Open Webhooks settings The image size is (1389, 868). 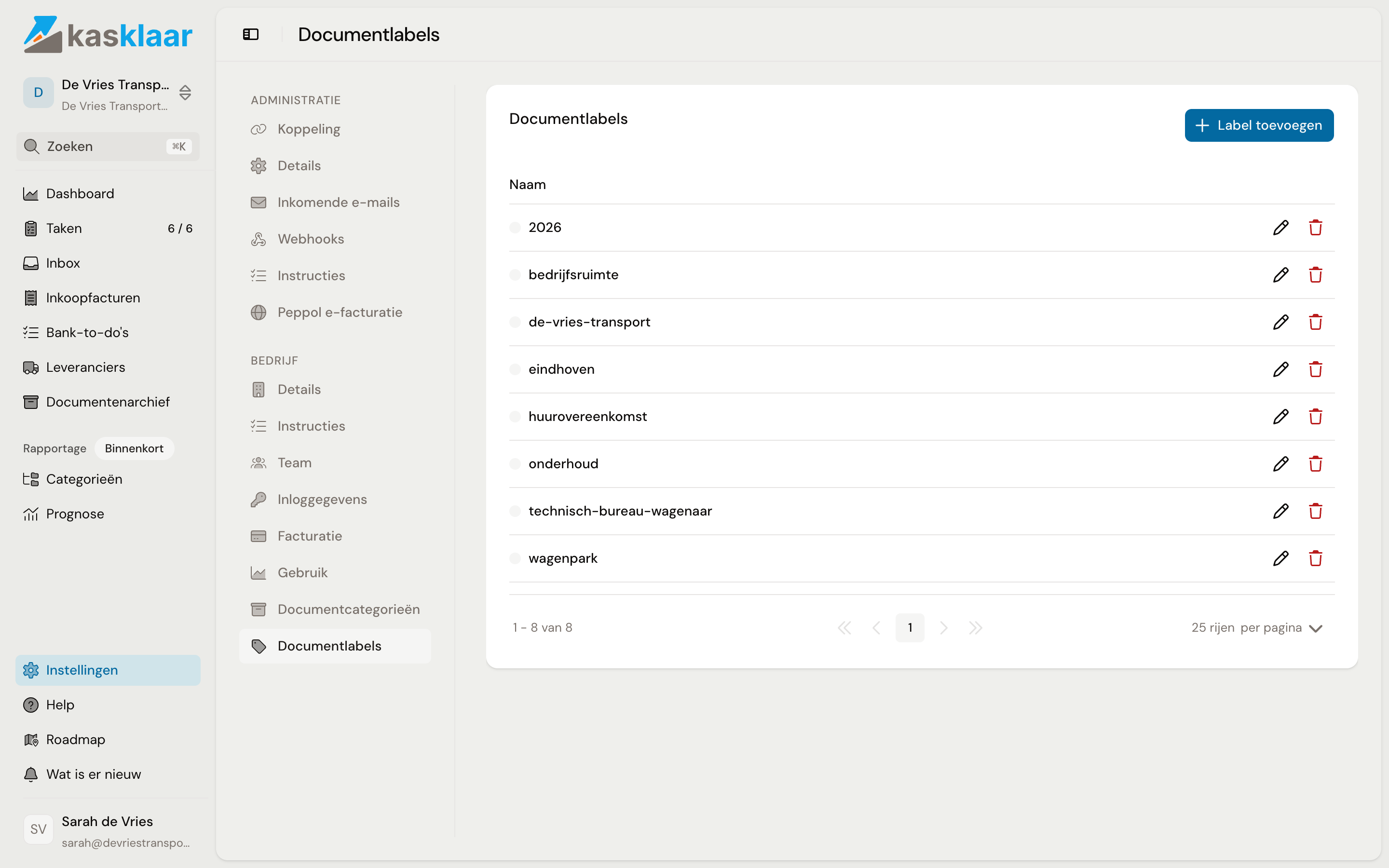point(335,239)
